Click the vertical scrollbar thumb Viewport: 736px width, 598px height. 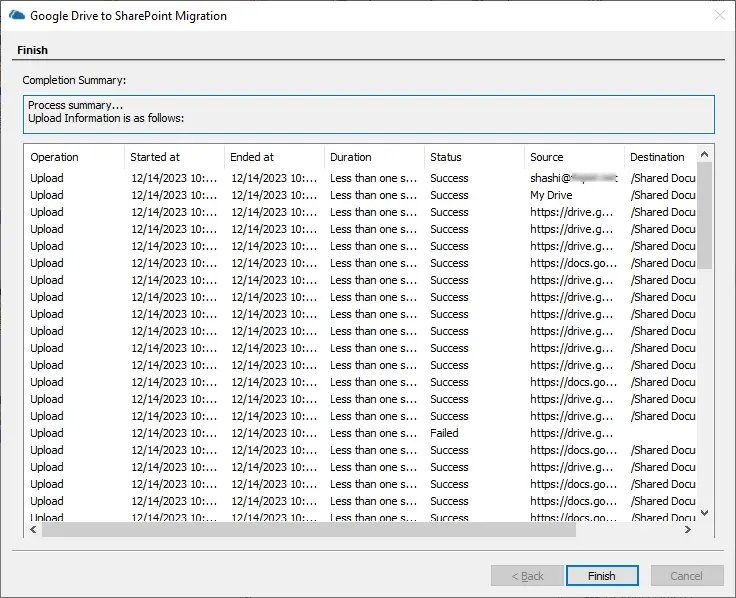[704, 215]
